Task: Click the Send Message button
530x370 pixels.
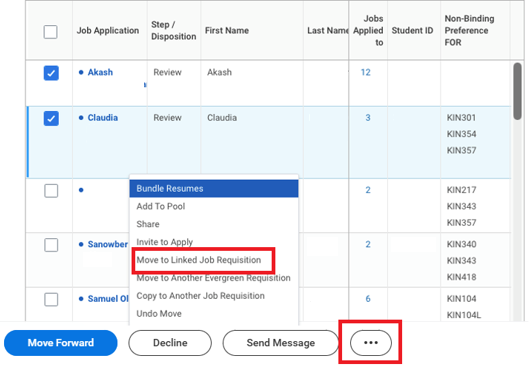Action: [x=281, y=343]
